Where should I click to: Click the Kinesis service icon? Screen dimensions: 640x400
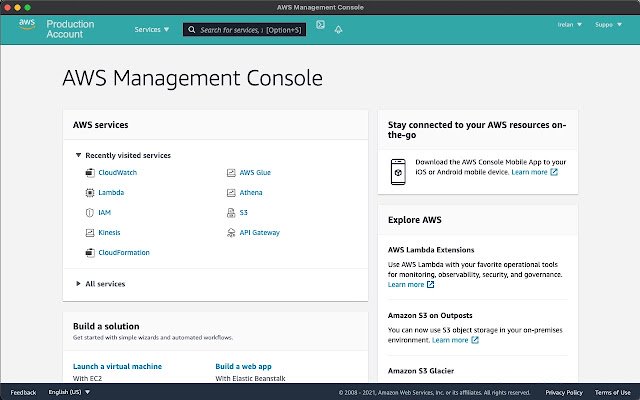pyautogui.click(x=90, y=233)
